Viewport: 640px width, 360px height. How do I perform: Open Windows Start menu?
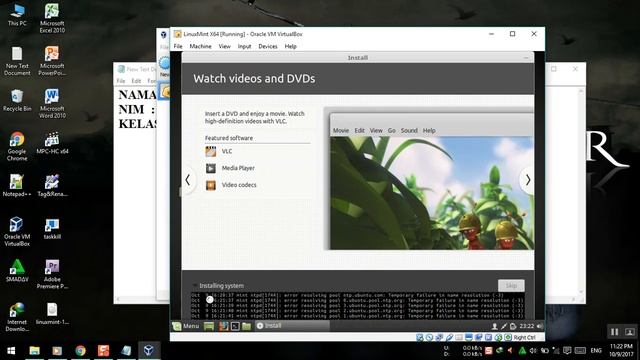11,351
